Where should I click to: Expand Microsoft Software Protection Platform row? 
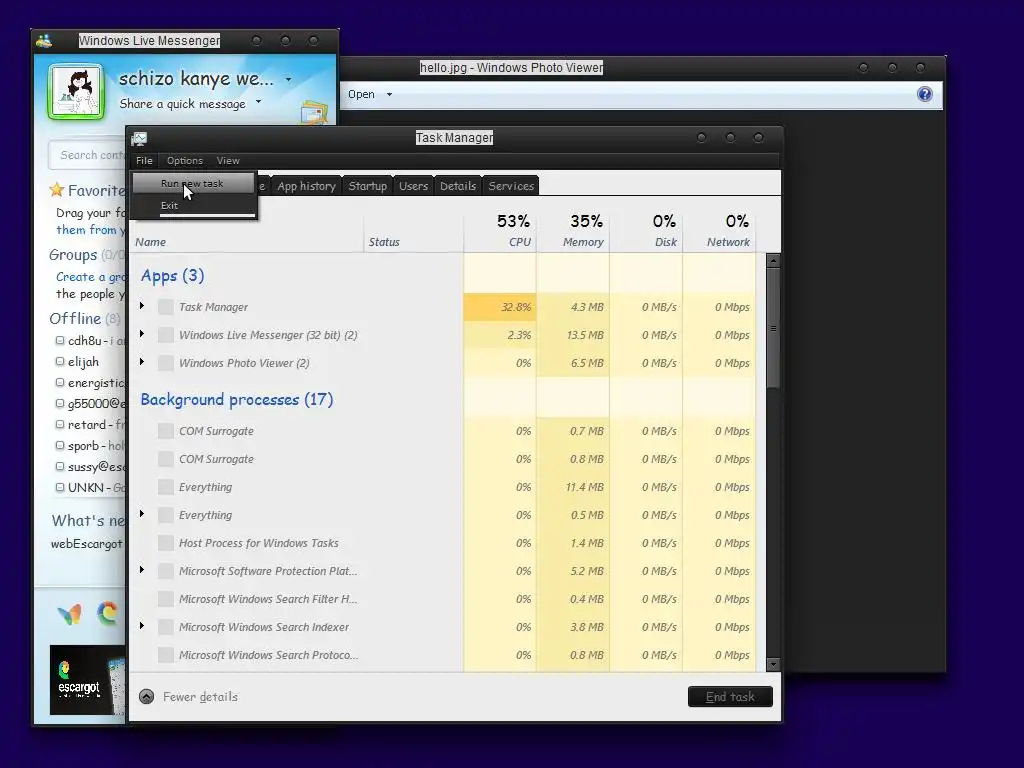pyautogui.click(x=142, y=570)
